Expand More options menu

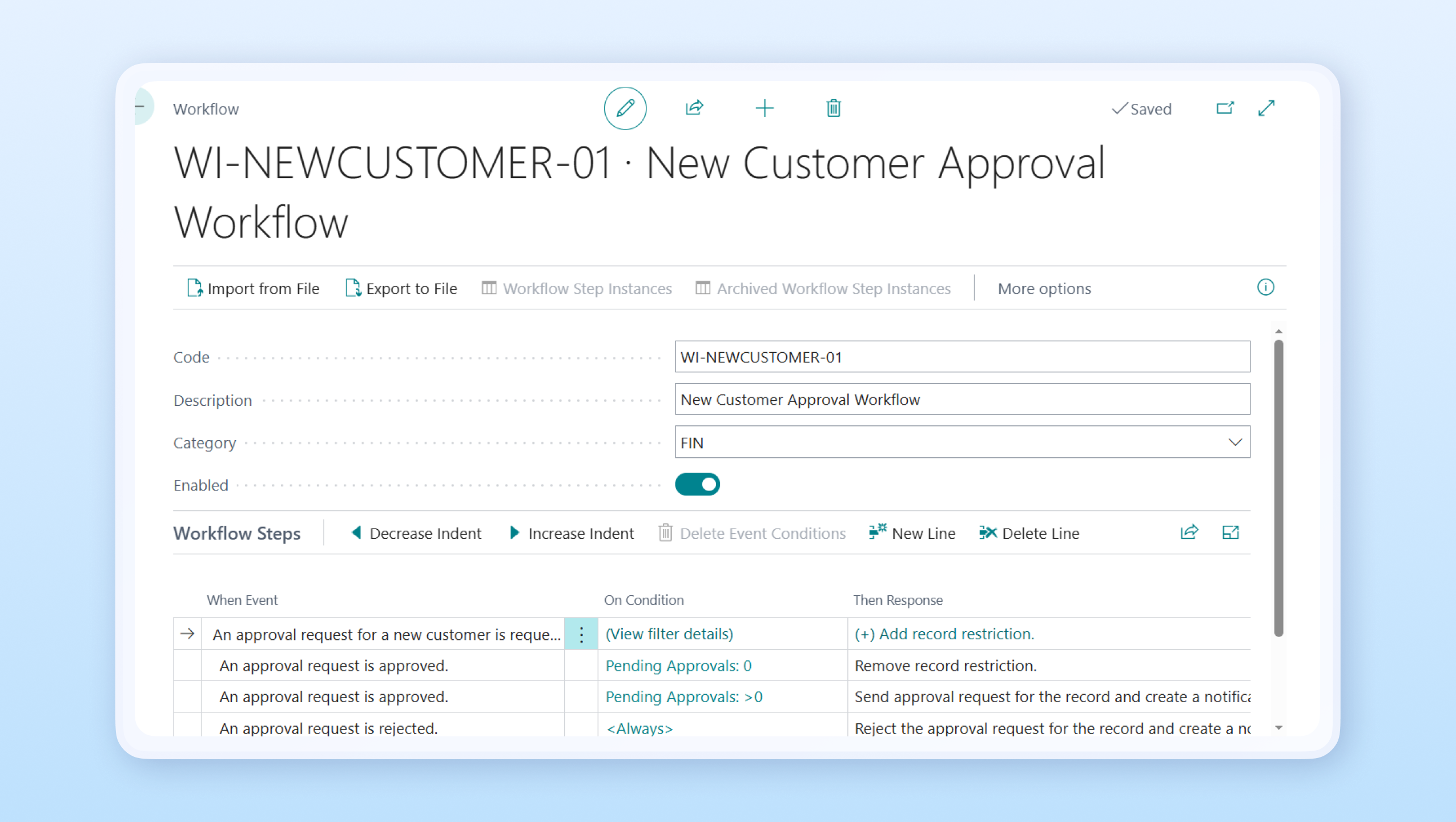[1044, 288]
